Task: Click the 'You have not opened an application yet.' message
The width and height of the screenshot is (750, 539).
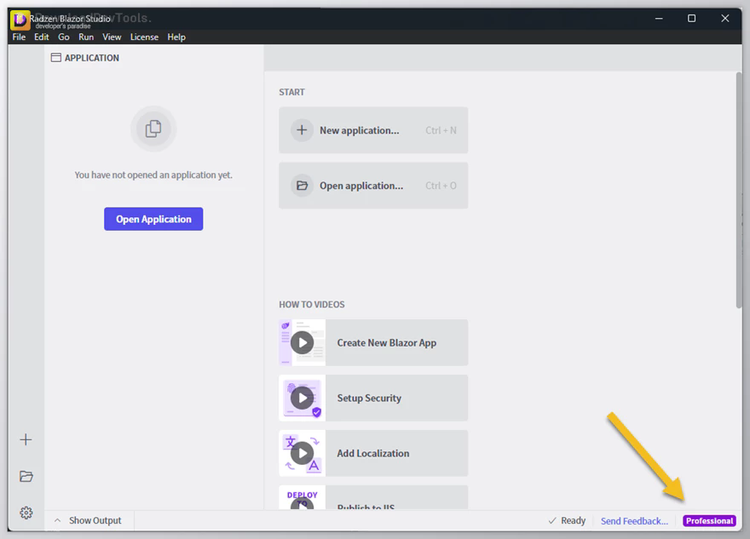Action: (x=154, y=175)
